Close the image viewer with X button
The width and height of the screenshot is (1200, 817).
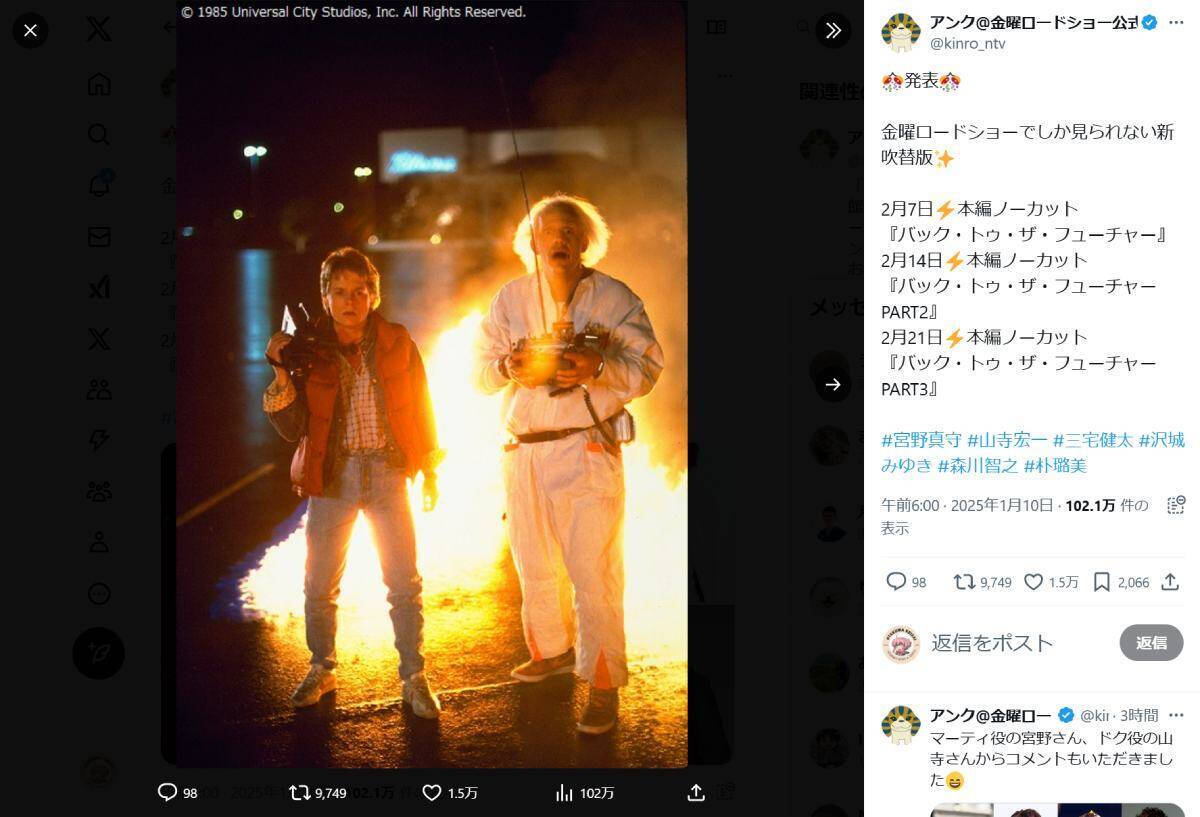[30, 30]
